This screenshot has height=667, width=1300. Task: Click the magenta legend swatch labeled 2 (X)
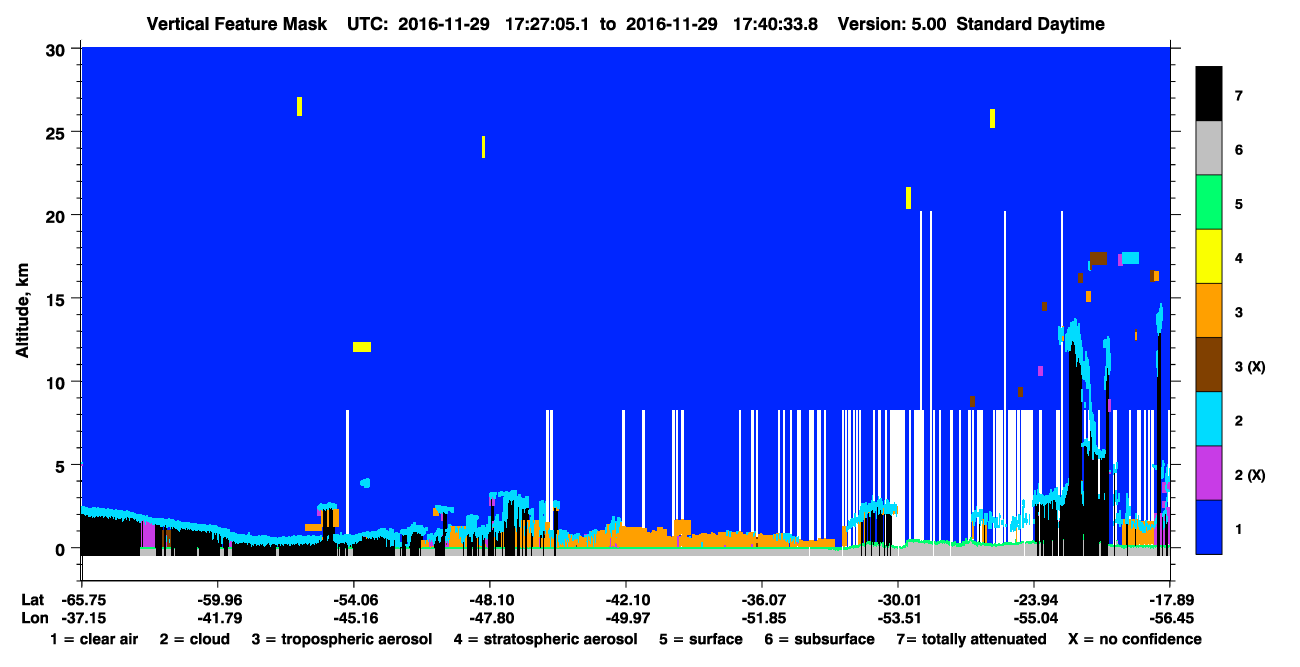[x=1209, y=472]
